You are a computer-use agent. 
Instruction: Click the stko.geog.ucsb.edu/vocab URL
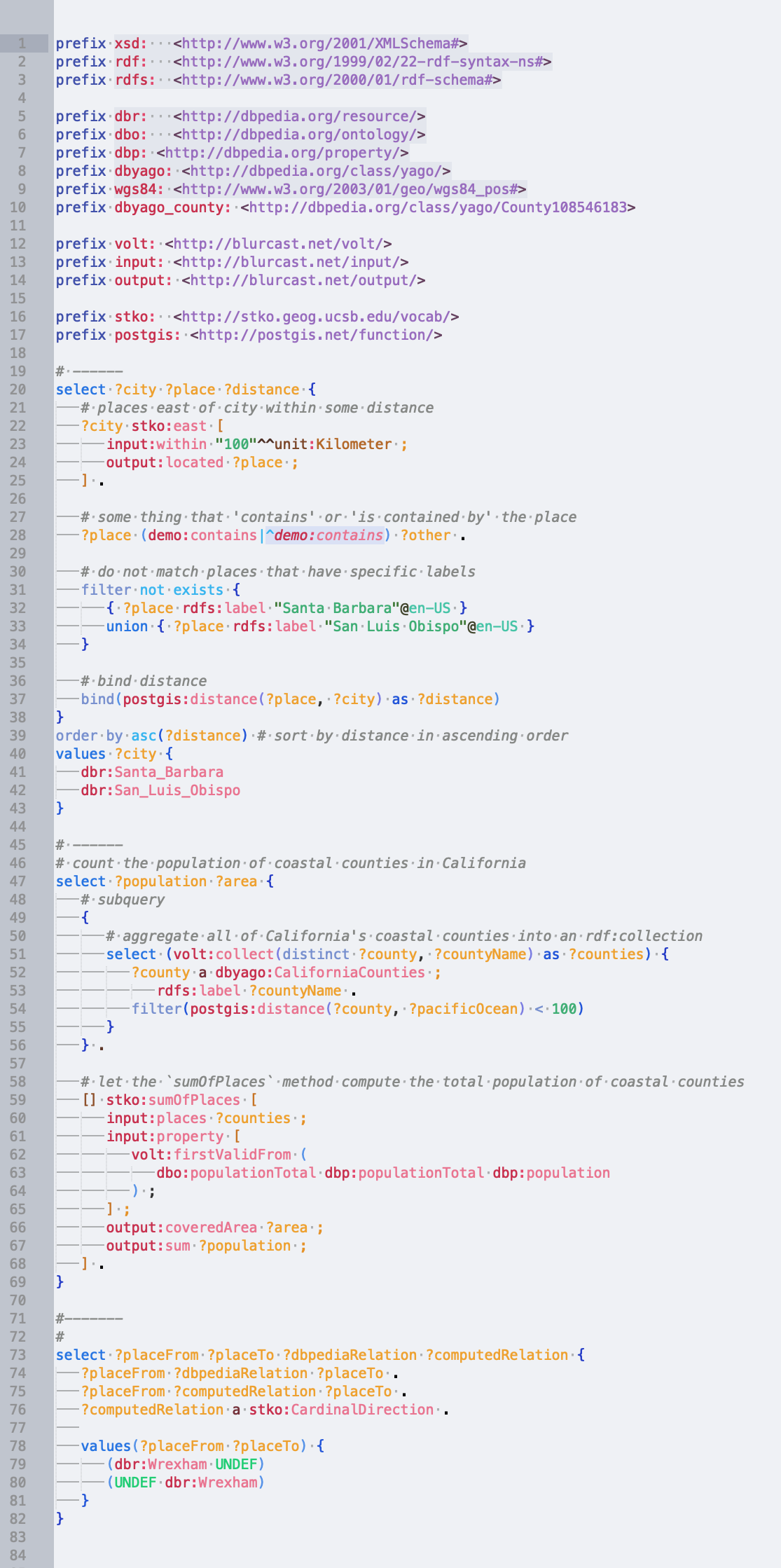tap(316, 317)
